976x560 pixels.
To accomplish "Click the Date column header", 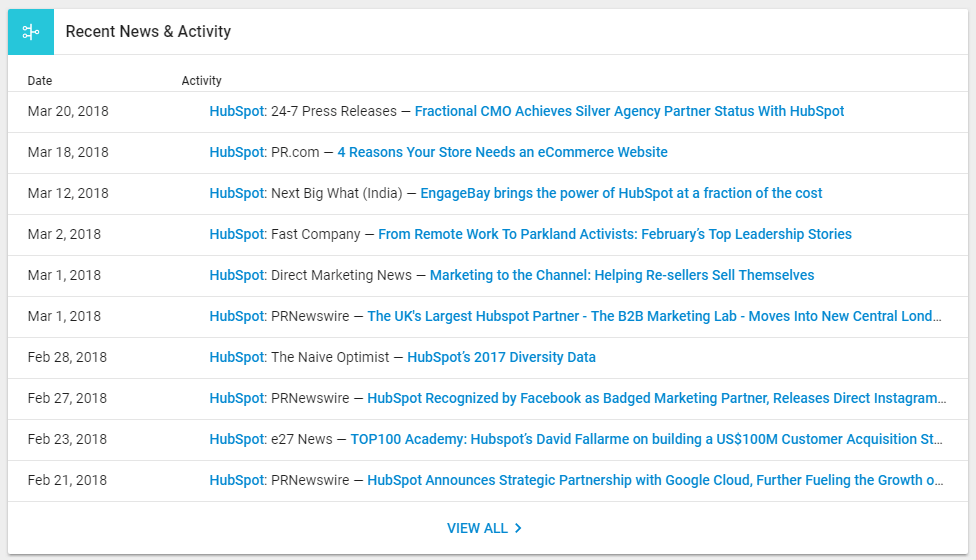I will click(40, 81).
